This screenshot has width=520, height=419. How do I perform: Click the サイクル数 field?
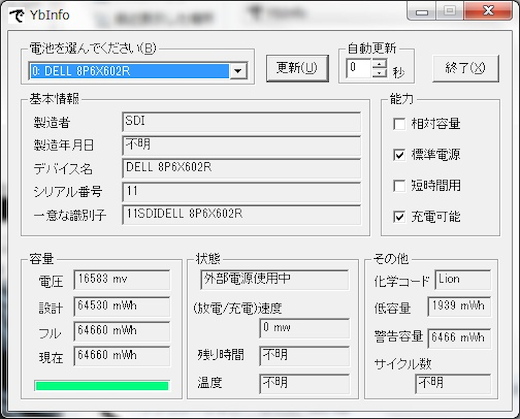(x=453, y=384)
